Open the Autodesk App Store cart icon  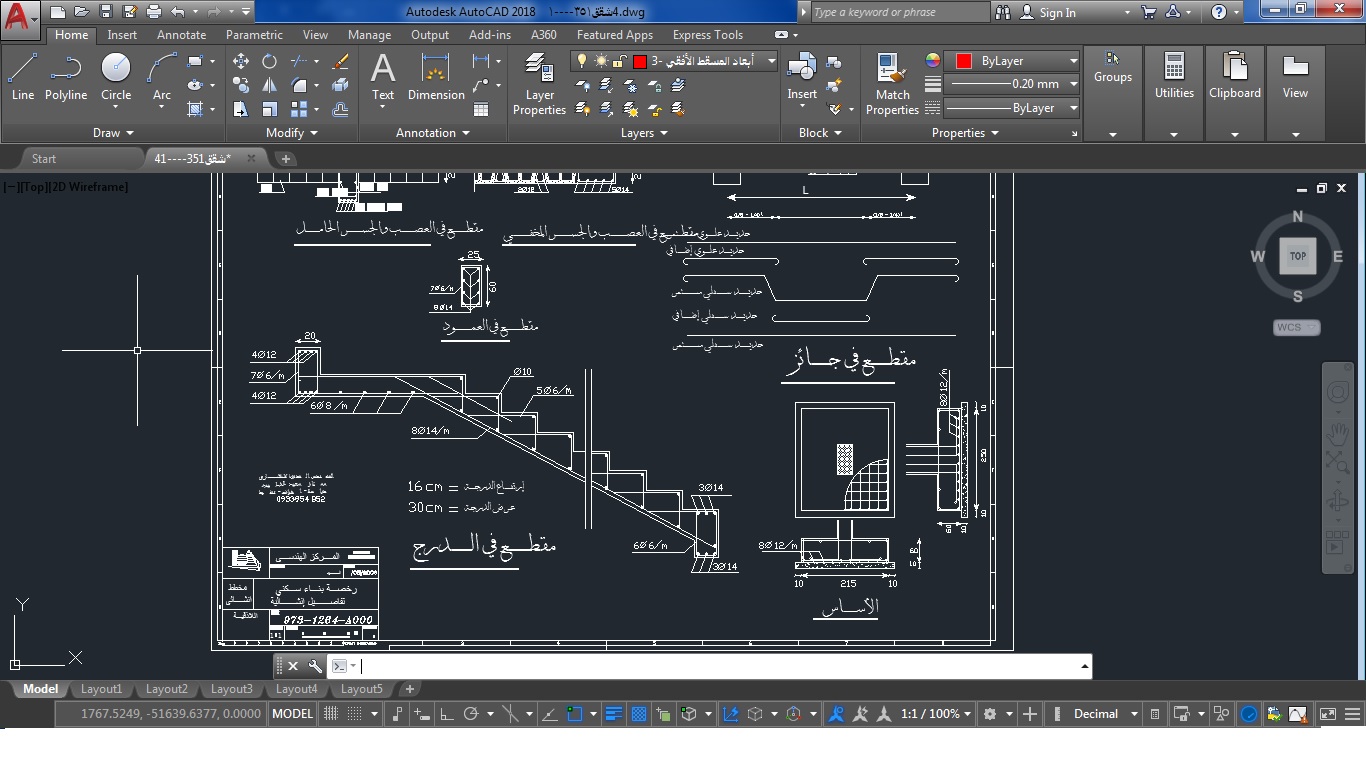point(1149,12)
